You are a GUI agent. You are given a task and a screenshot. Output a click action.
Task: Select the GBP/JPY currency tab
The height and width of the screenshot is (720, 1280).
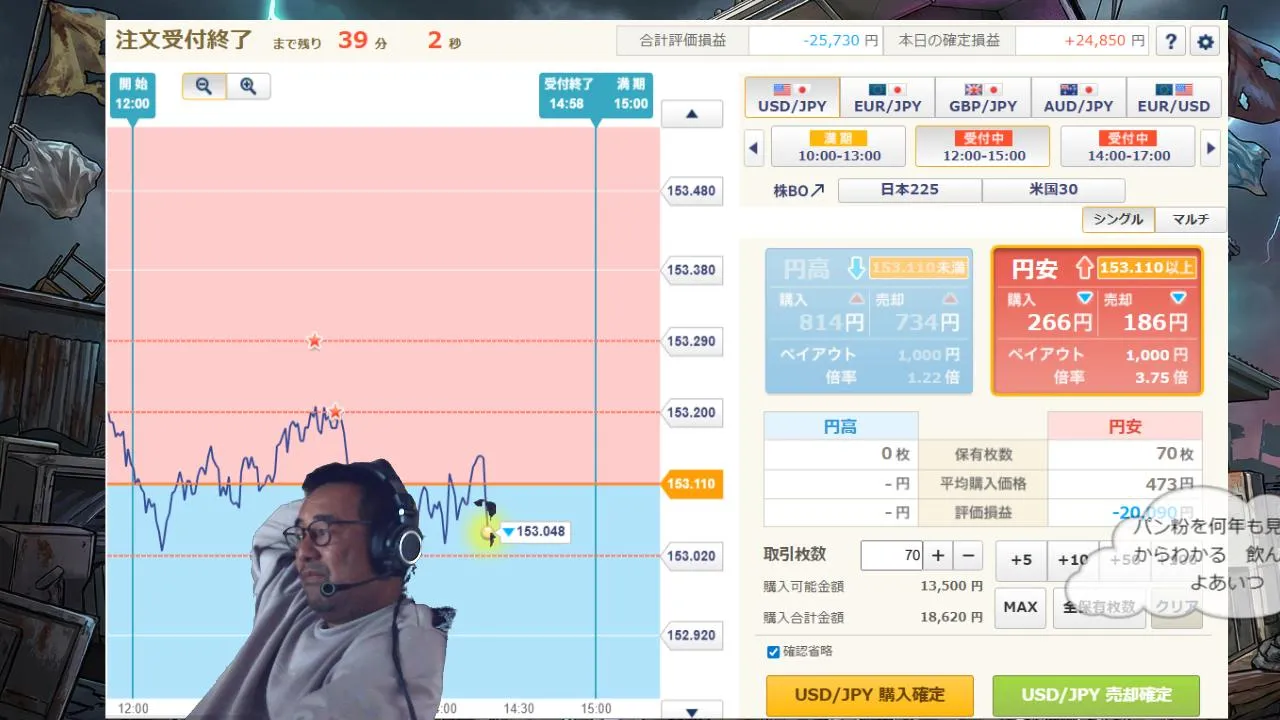982,97
